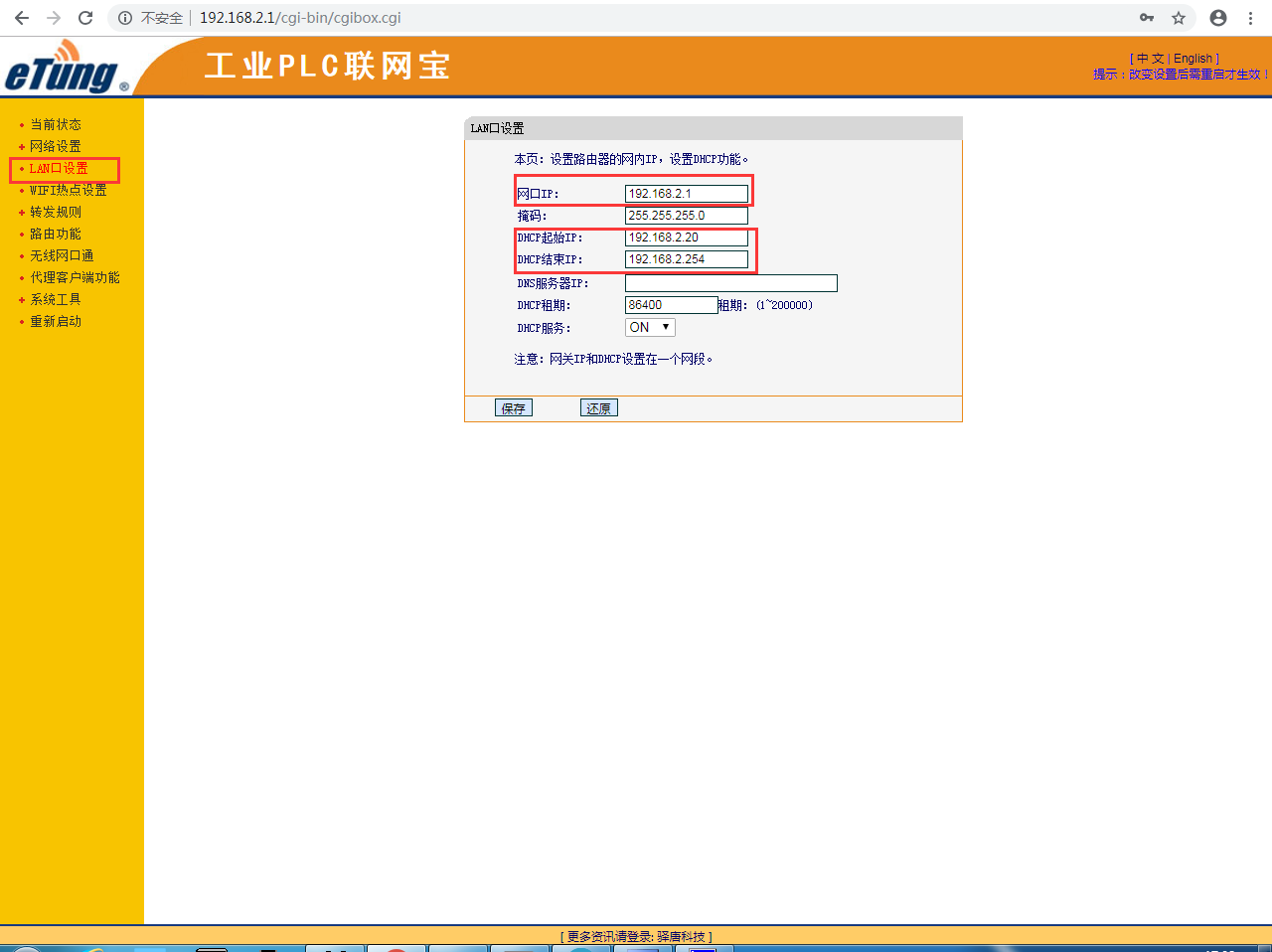Click the DNS服务器IP input field
The width and height of the screenshot is (1272, 952).
[731, 283]
